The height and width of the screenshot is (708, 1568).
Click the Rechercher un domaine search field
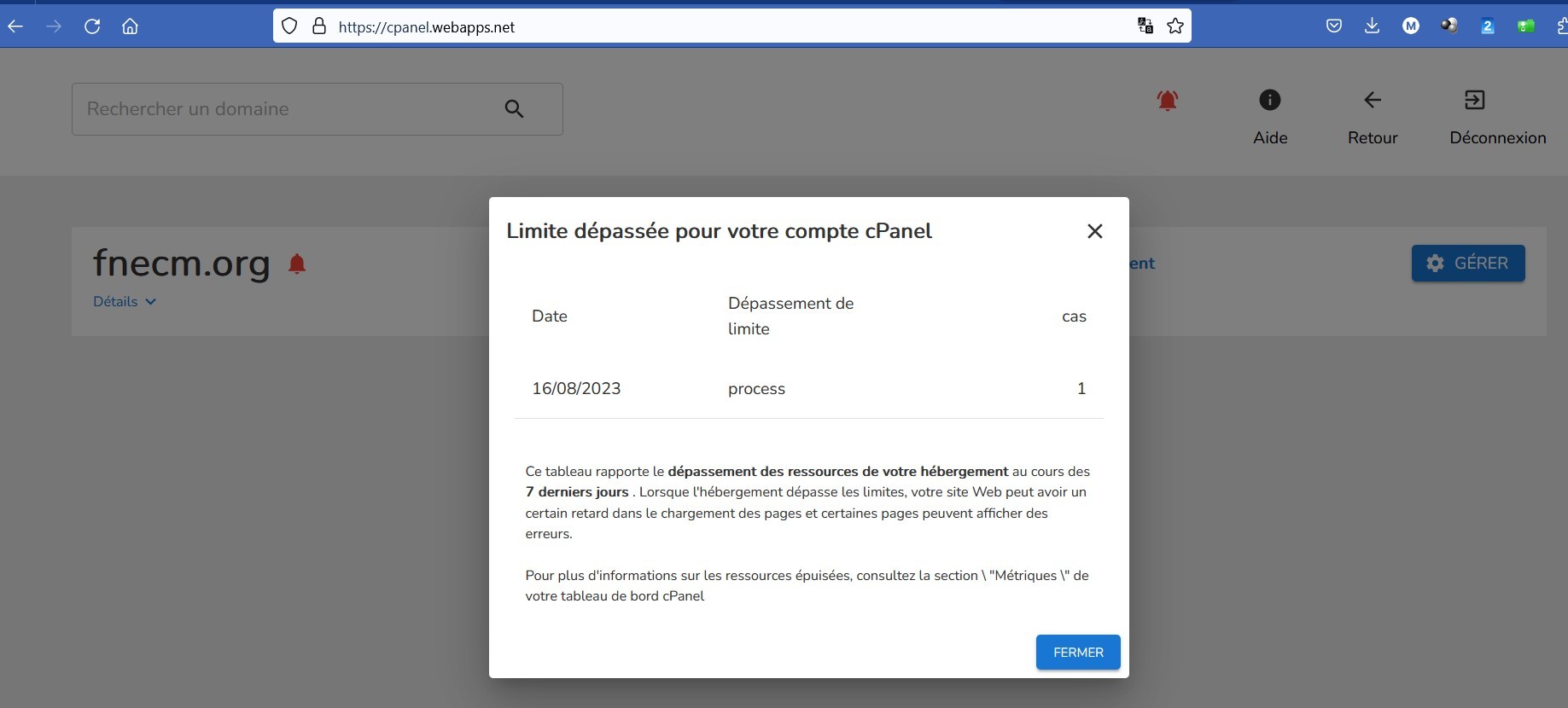click(x=317, y=109)
